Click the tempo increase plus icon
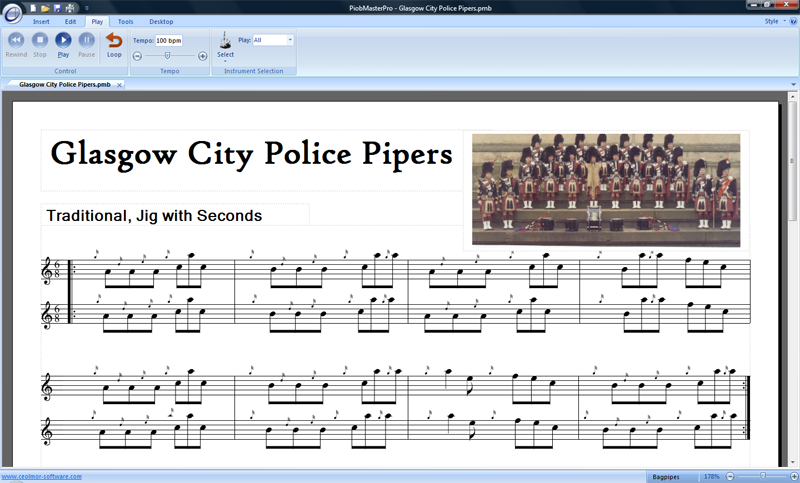This screenshot has height=483, width=800. [203, 56]
